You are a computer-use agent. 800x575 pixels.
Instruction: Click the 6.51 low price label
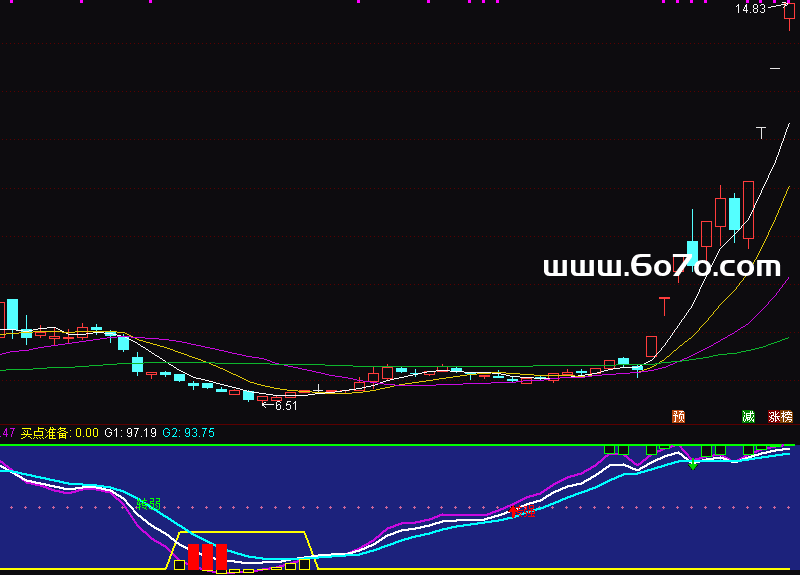[x=286, y=406]
